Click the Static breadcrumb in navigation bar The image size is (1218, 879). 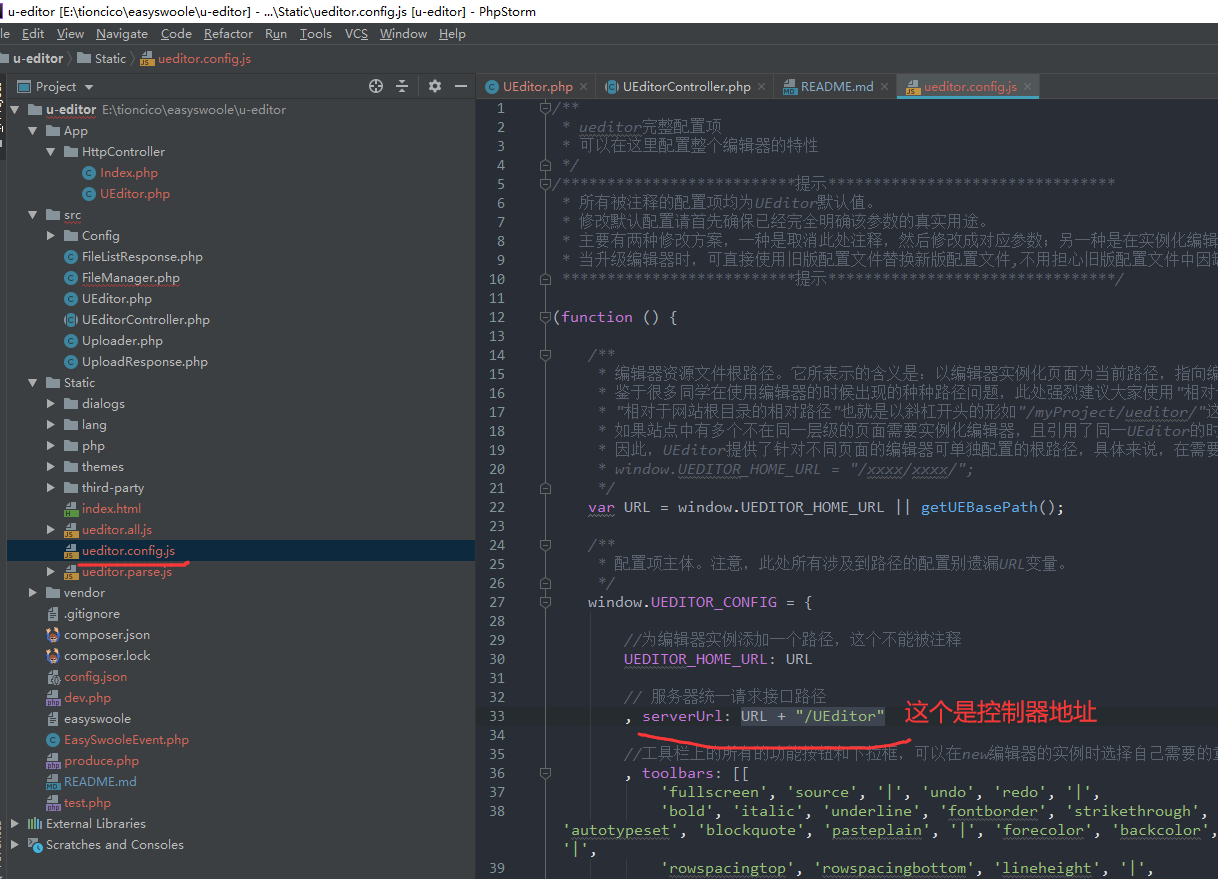110,59
